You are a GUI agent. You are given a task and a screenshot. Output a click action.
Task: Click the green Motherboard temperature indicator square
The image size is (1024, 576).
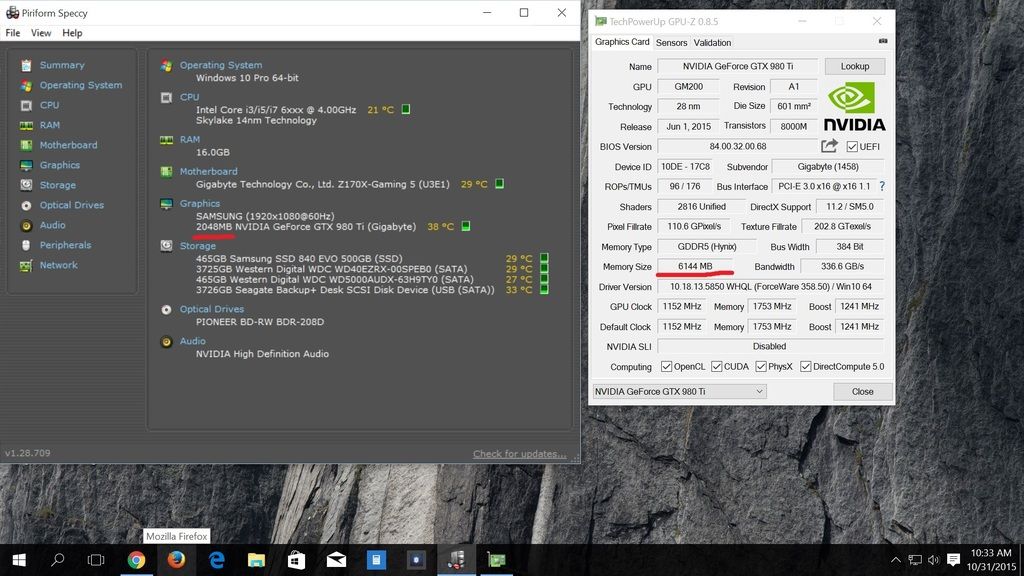(x=499, y=184)
